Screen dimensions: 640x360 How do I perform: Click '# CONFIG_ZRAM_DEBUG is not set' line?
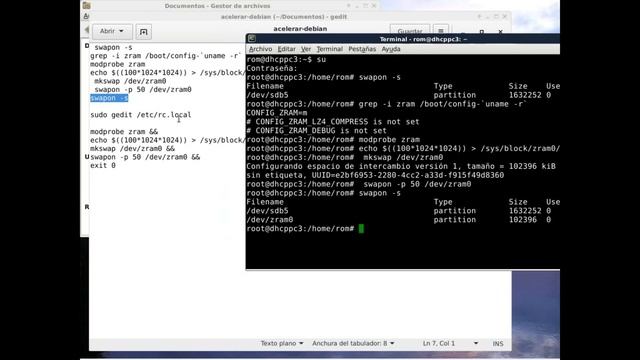316,131
